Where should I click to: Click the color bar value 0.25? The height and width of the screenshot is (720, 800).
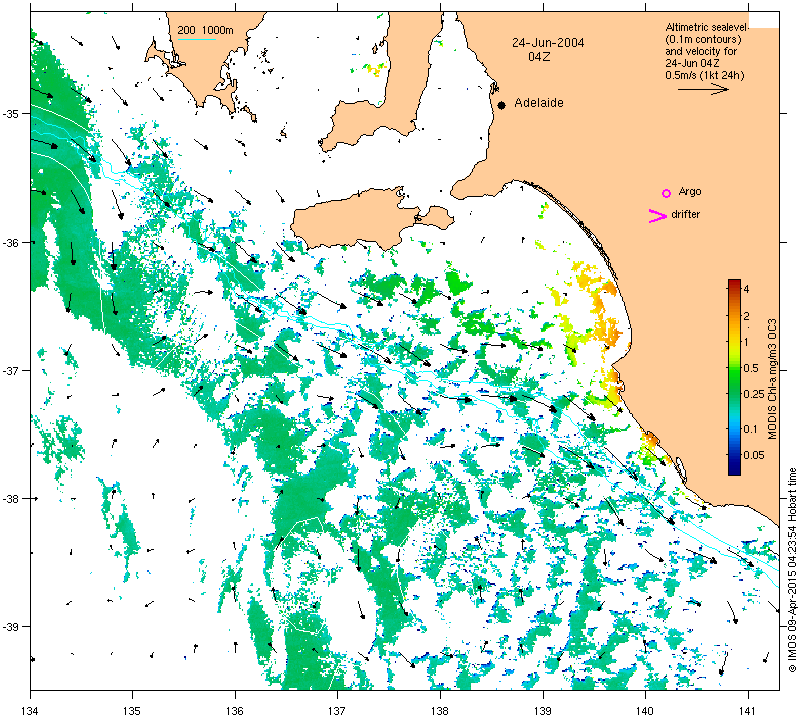(754, 394)
